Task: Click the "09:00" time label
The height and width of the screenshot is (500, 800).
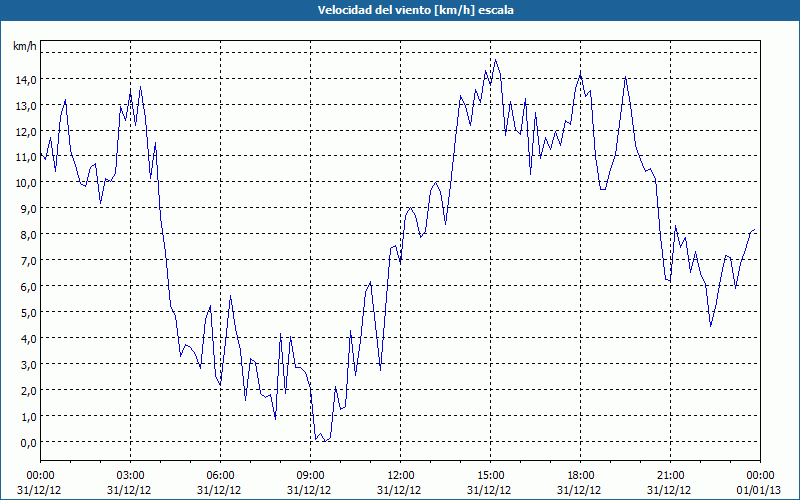Action: click(310, 476)
